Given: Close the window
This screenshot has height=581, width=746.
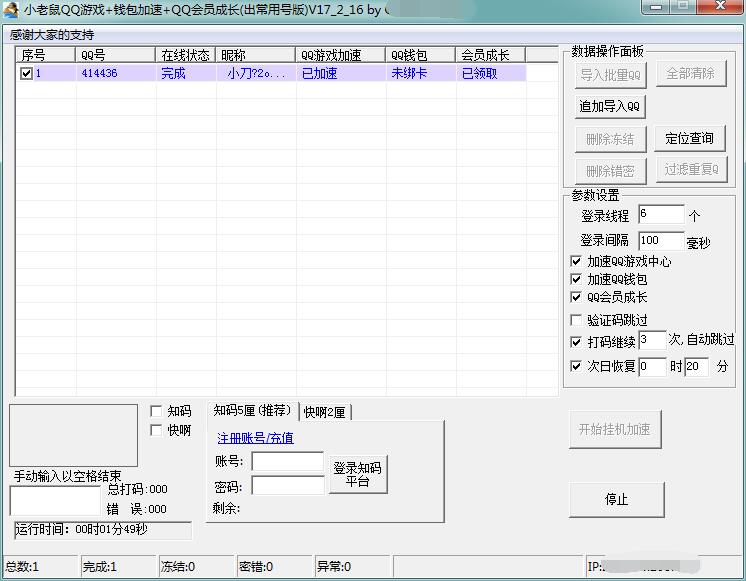Looking at the screenshot, I should pos(720,7).
